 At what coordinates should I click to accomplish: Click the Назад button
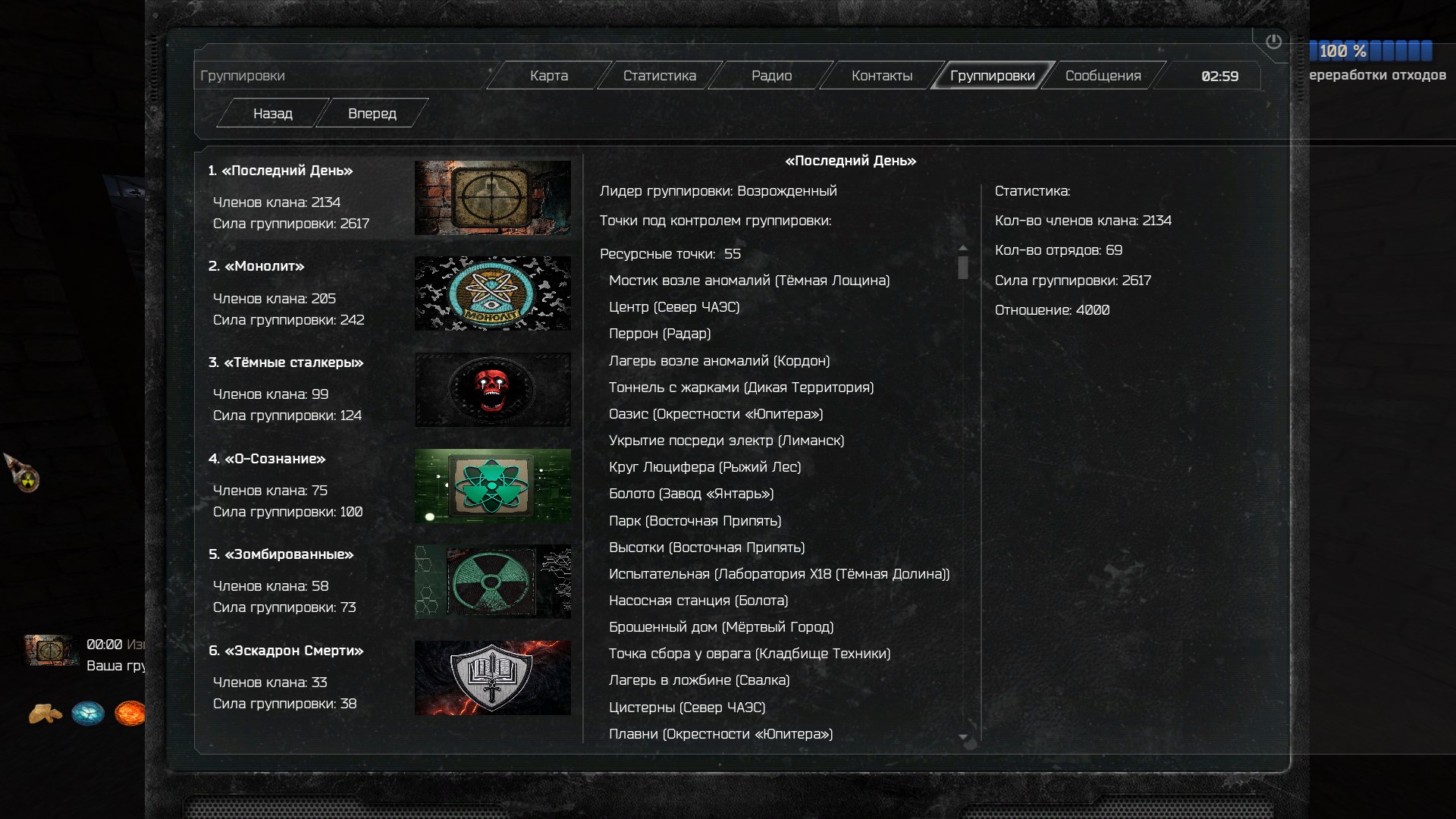pyautogui.click(x=273, y=114)
